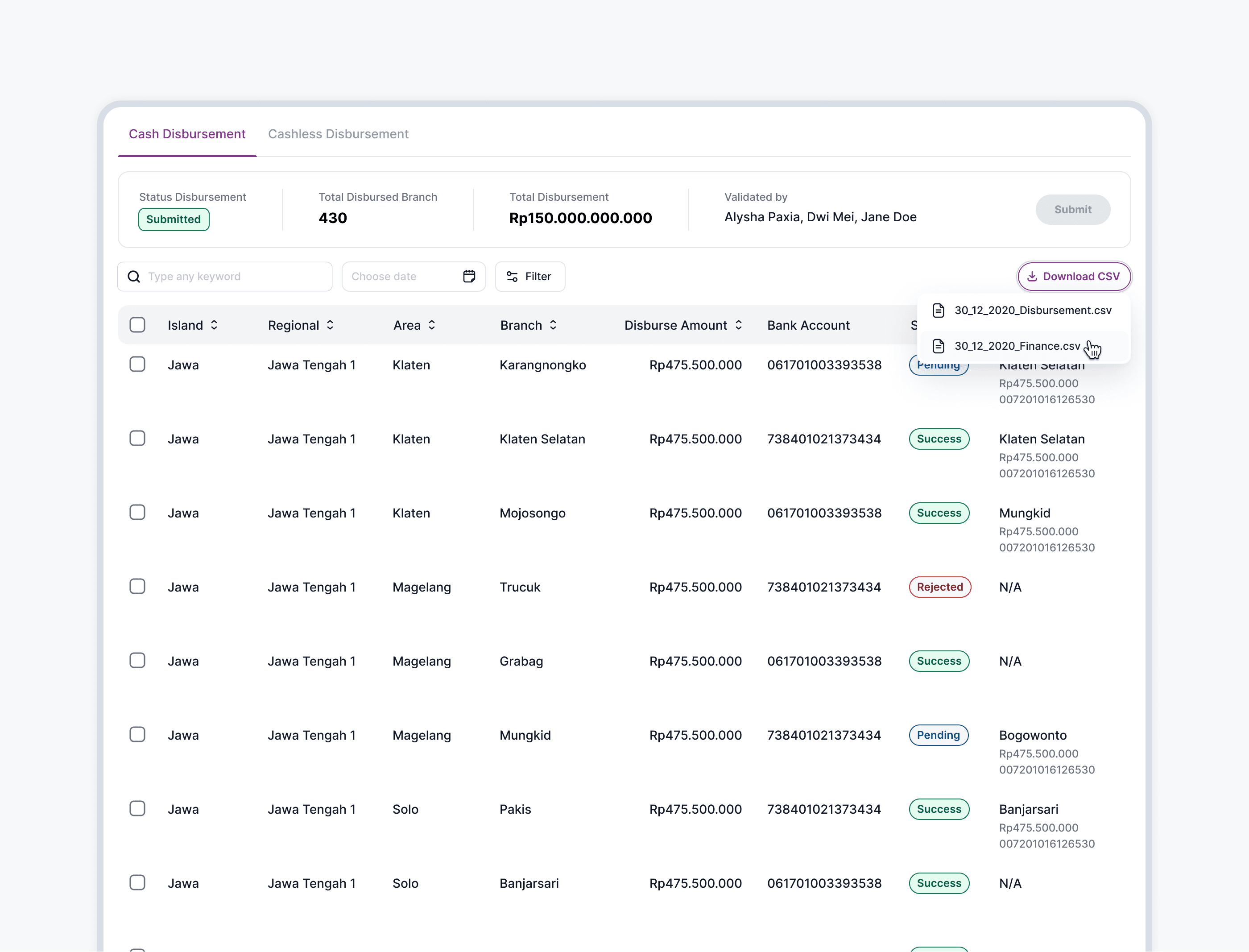Toggle Area column sort chevrons
This screenshot has height=952, width=1249.
(432, 325)
